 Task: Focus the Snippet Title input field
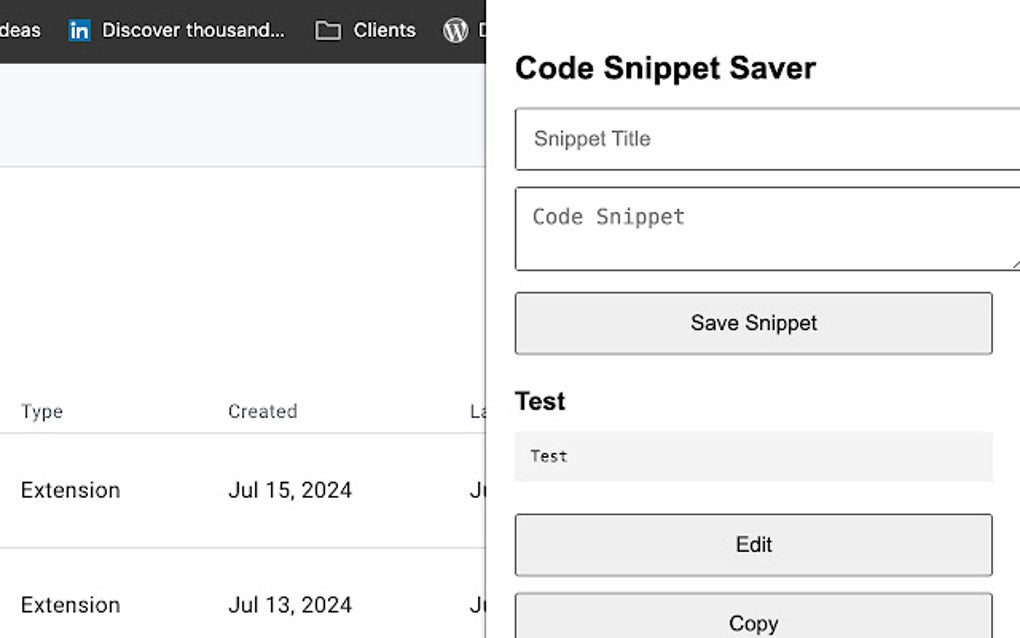click(x=766, y=139)
